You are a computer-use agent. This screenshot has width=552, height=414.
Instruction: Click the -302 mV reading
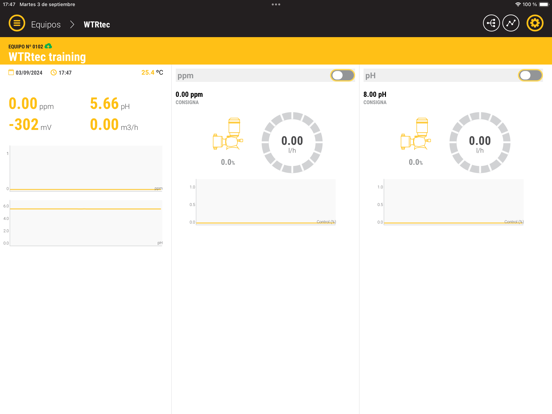click(x=30, y=125)
